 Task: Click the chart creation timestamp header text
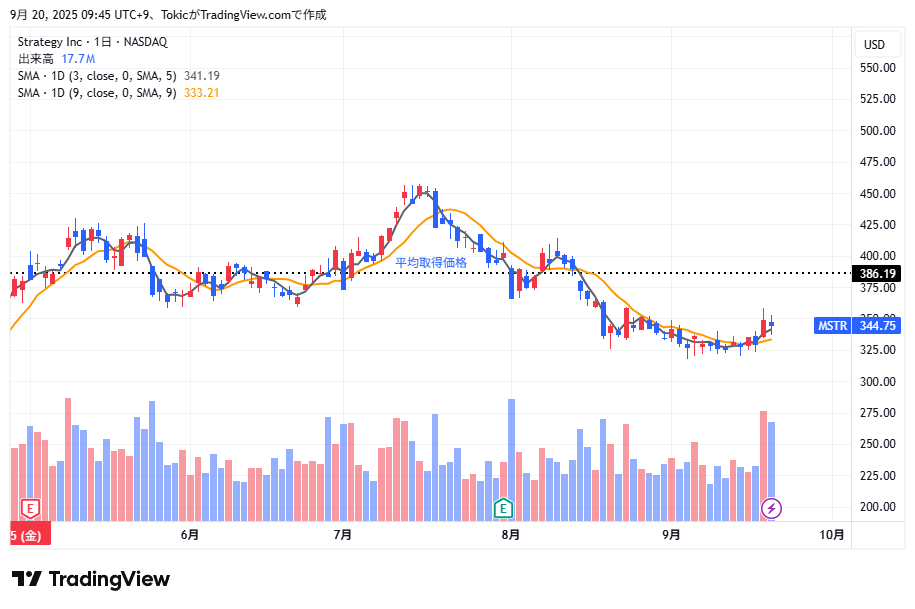coord(168,15)
